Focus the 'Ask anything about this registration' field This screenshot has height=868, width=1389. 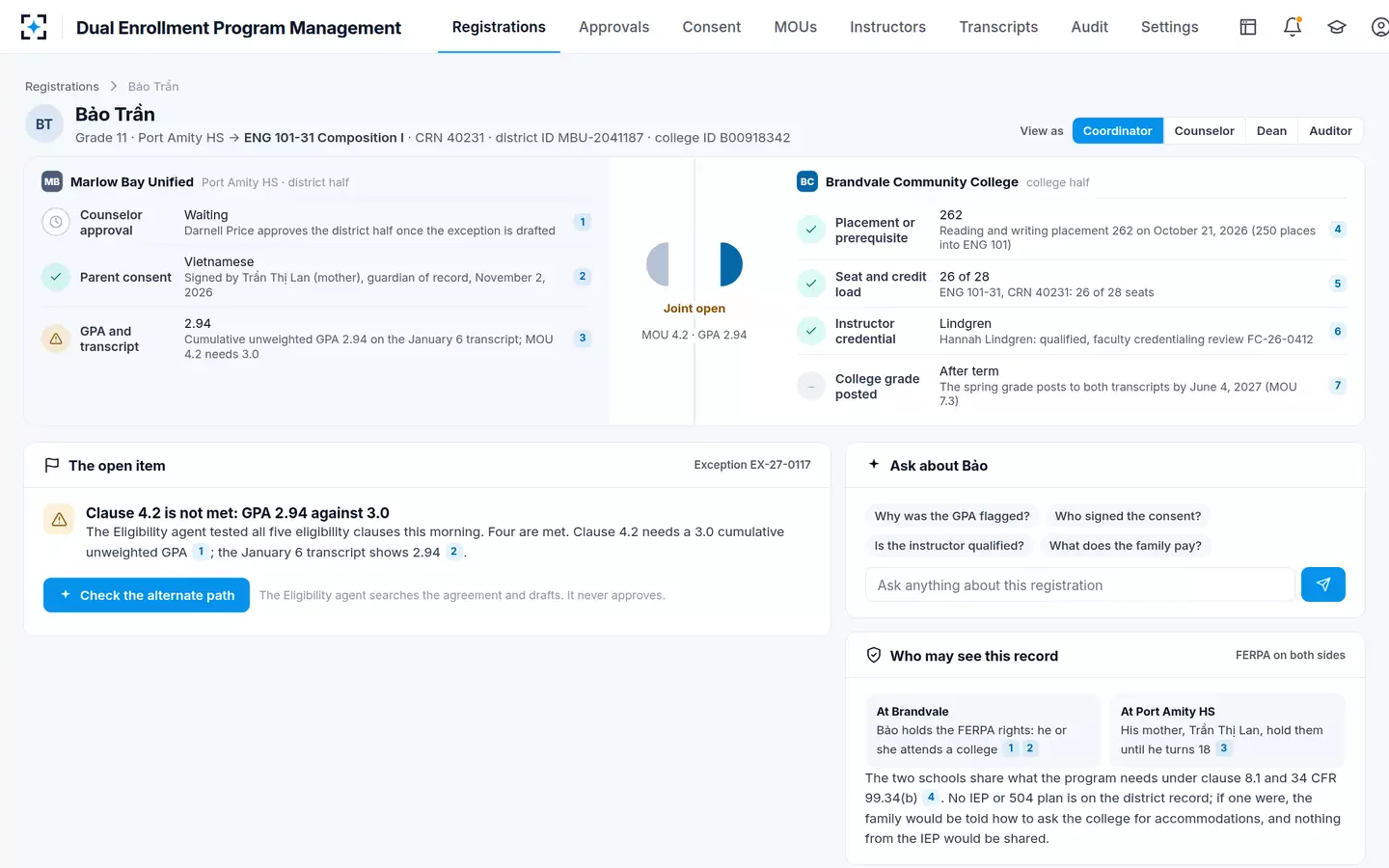click(1080, 584)
